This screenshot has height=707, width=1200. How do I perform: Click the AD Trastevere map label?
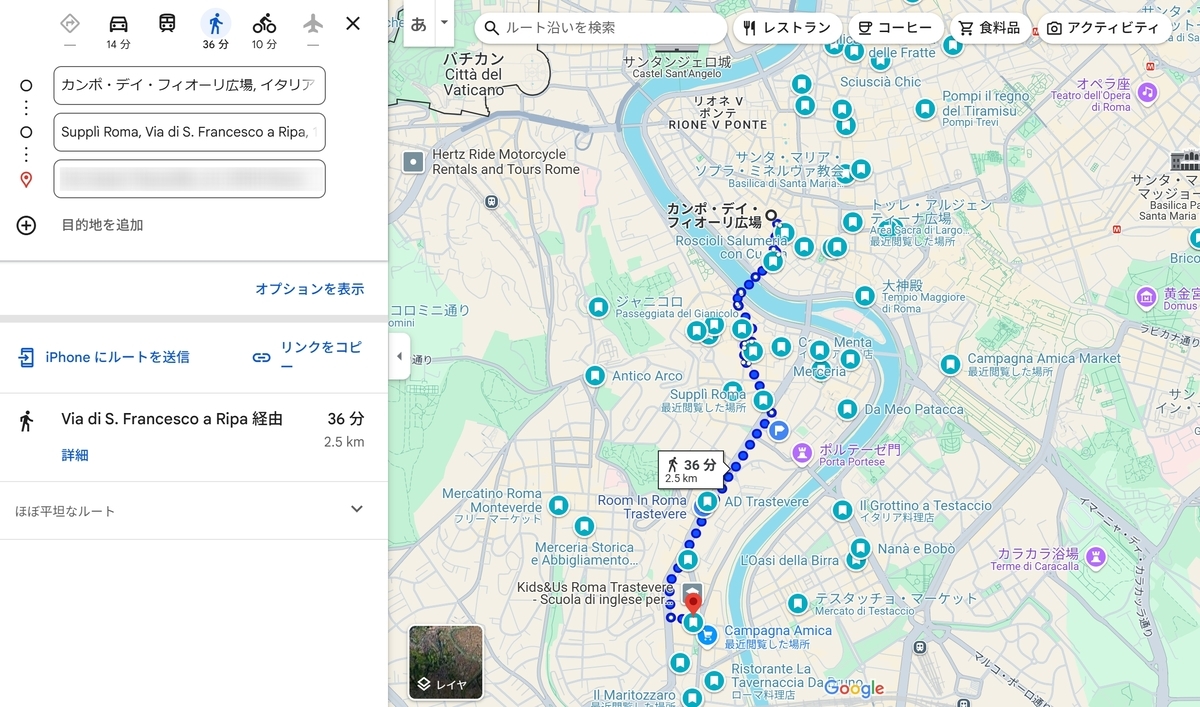pyautogui.click(x=766, y=501)
